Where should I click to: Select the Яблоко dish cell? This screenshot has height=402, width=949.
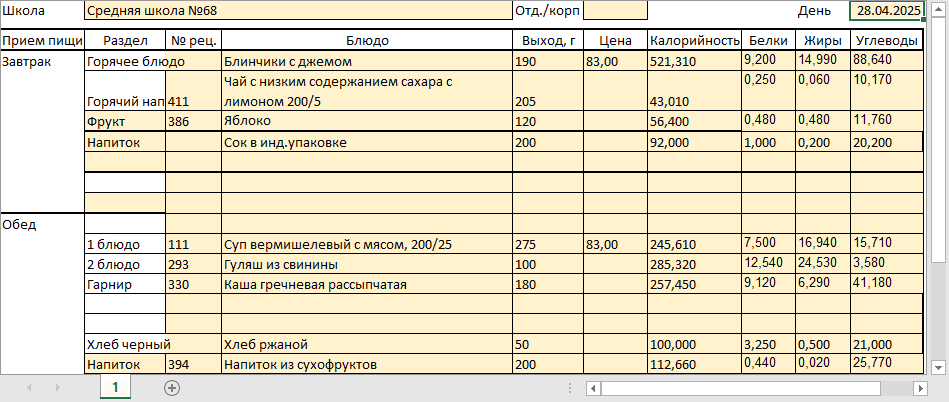pos(367,121)
